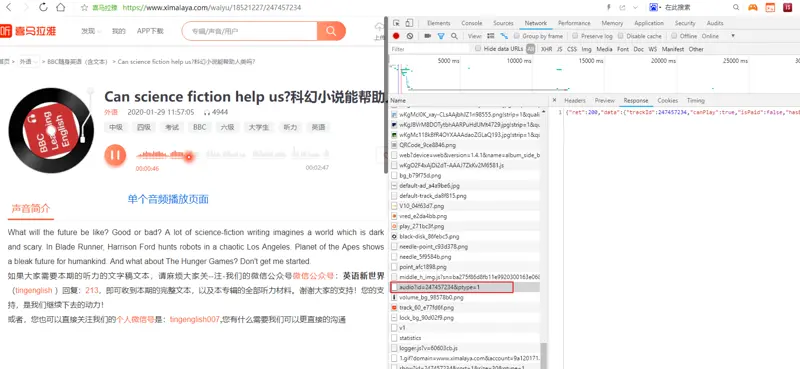Select the audio?id=247457234&ptype=1 request
800x369 pixels.
tap(452, 287)
